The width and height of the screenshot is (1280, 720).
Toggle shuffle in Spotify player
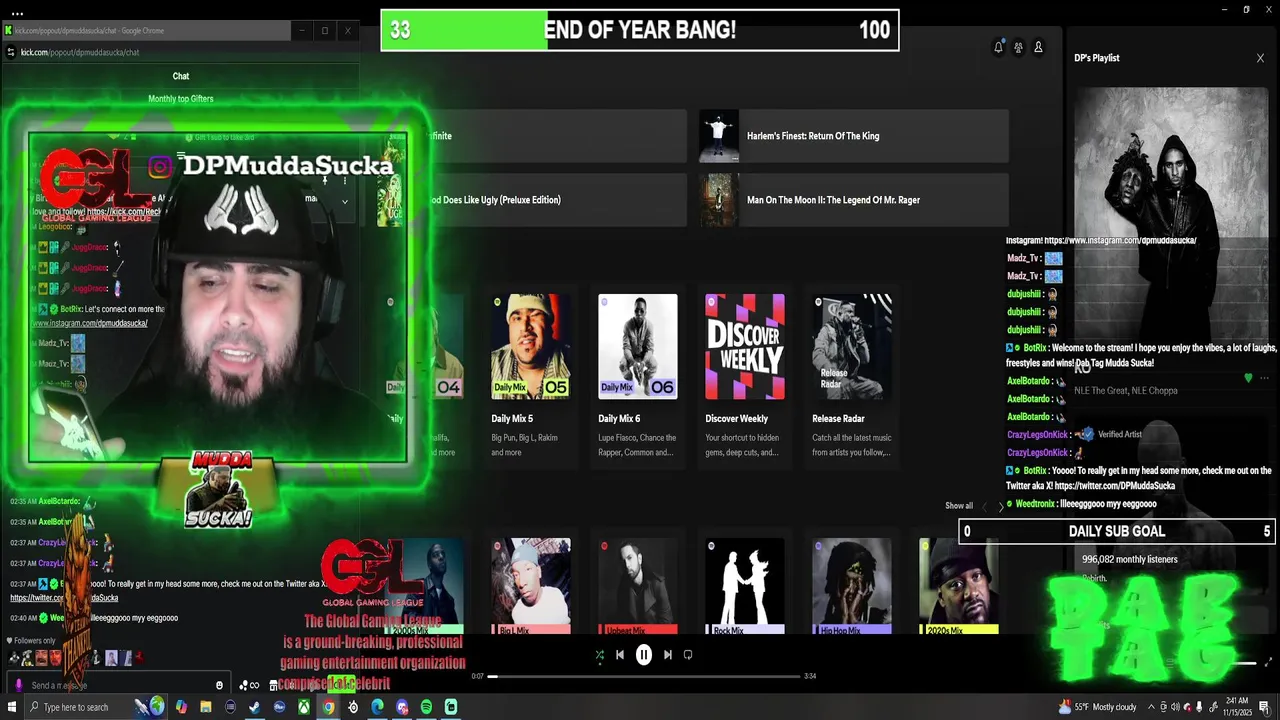click(x=599, y=655)
